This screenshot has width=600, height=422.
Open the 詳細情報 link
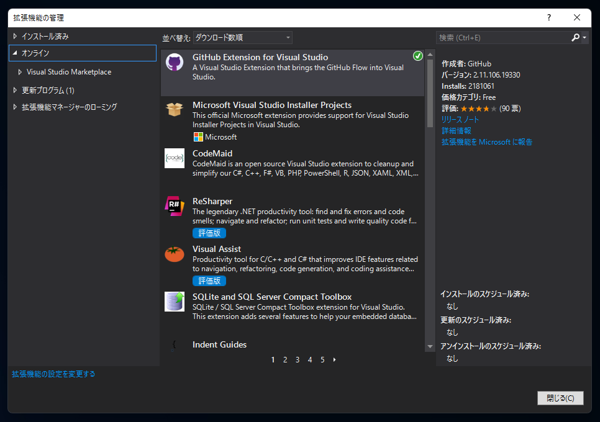pyautogui.click(x=456, y=130)
